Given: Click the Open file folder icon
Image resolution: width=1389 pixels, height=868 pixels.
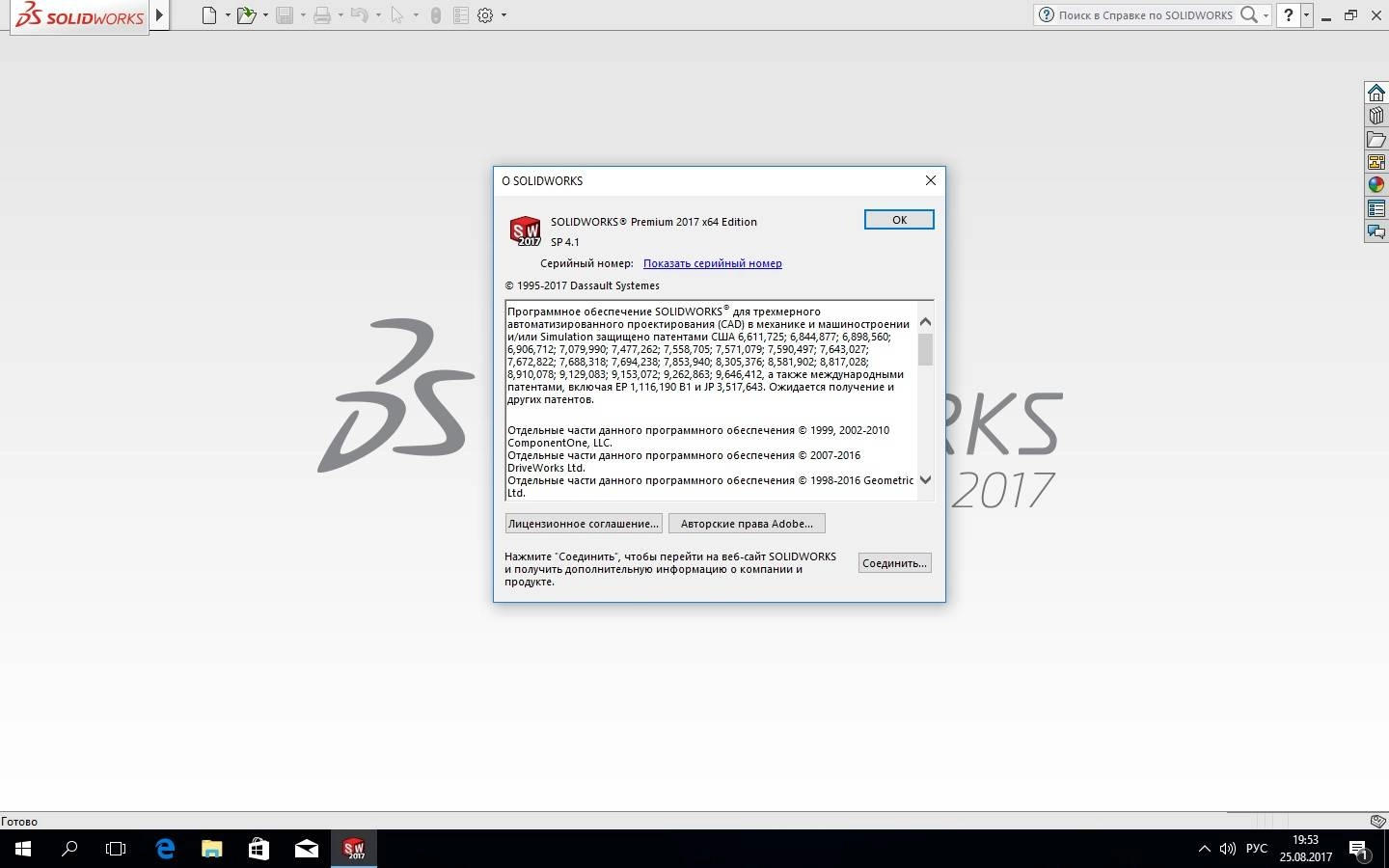Looking at the screenshot, I should (x=246, y=15).
